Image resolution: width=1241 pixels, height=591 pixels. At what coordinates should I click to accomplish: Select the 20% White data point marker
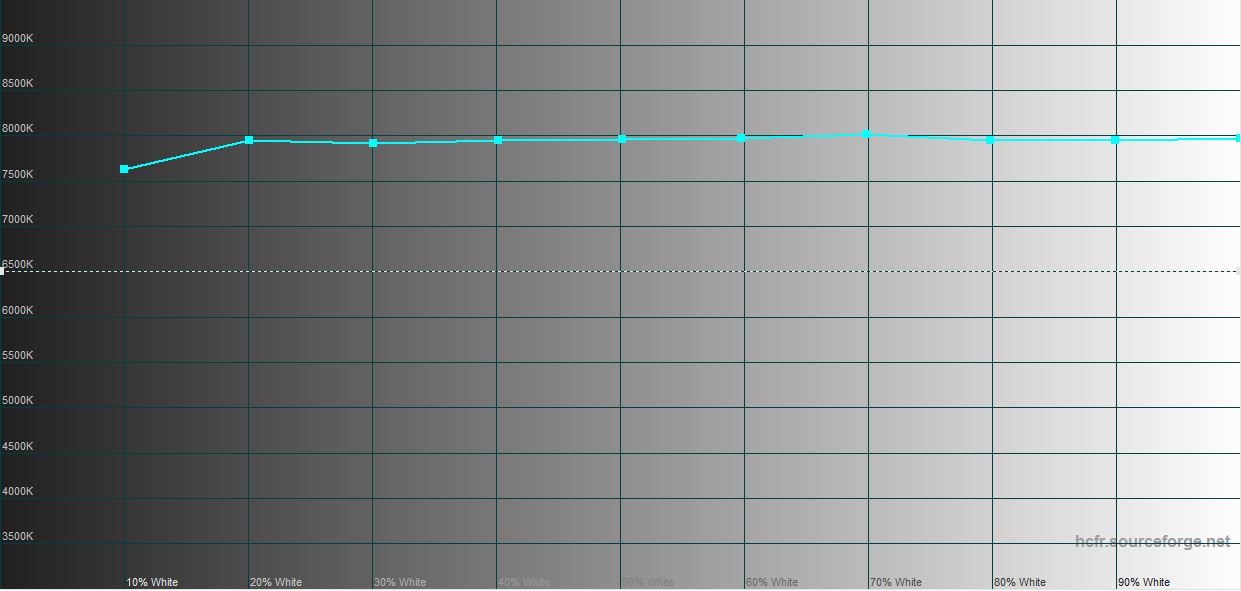(249, 140)
